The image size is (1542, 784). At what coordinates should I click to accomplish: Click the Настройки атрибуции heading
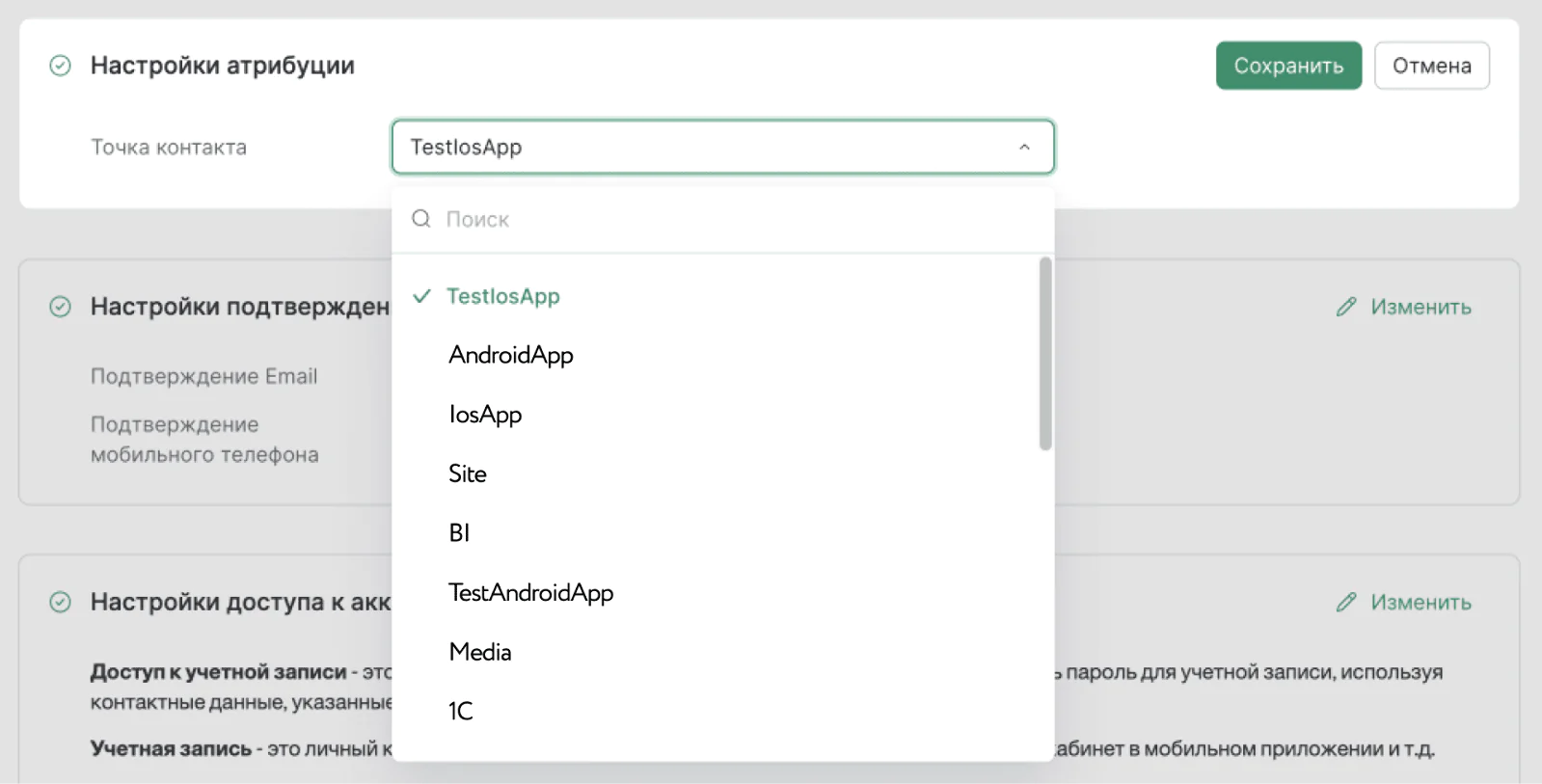pos(223,66)
